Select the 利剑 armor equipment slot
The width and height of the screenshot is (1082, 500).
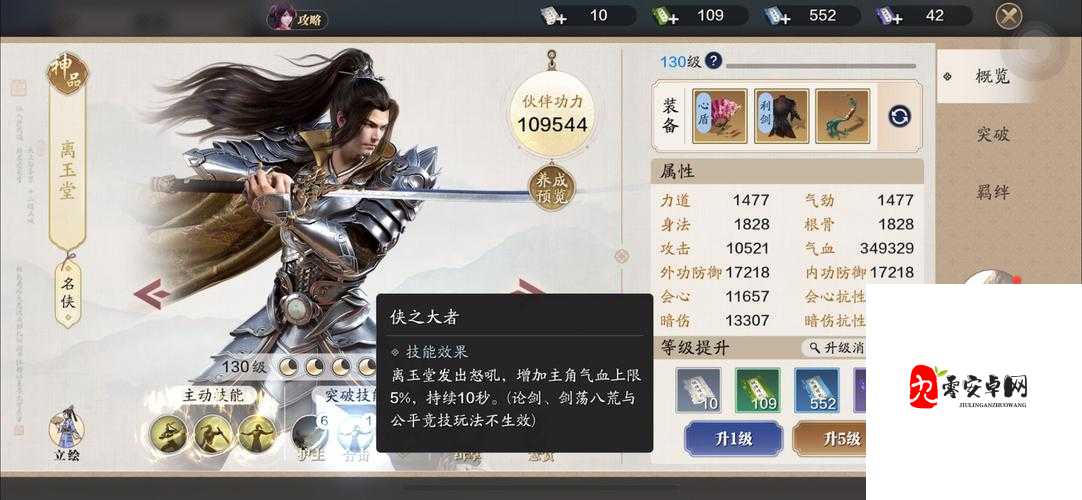tap(781, 116)
